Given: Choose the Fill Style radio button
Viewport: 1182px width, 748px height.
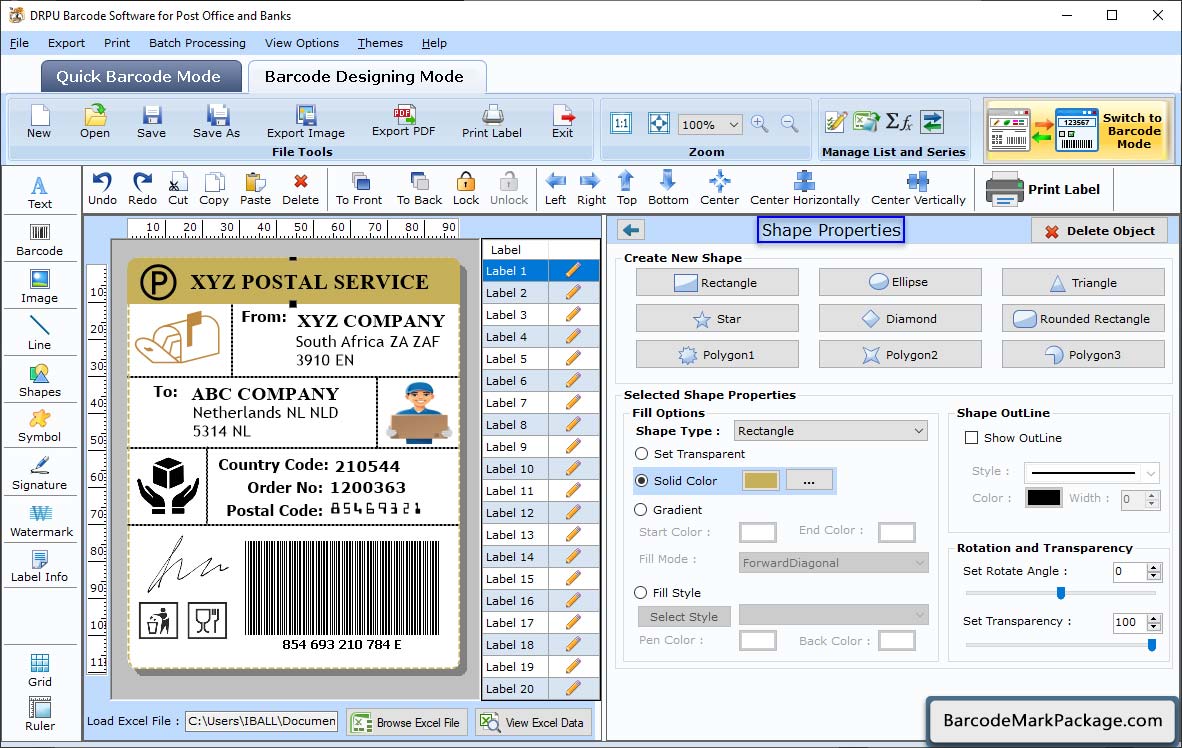Looking at the screenshot, I should (641, 593).
